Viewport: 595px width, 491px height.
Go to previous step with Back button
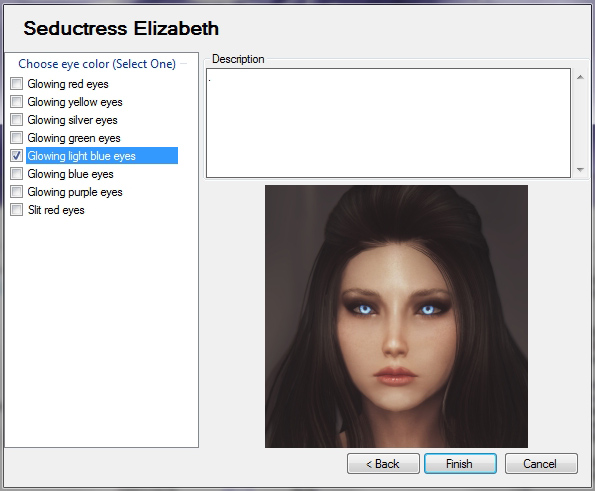point(383,464)
